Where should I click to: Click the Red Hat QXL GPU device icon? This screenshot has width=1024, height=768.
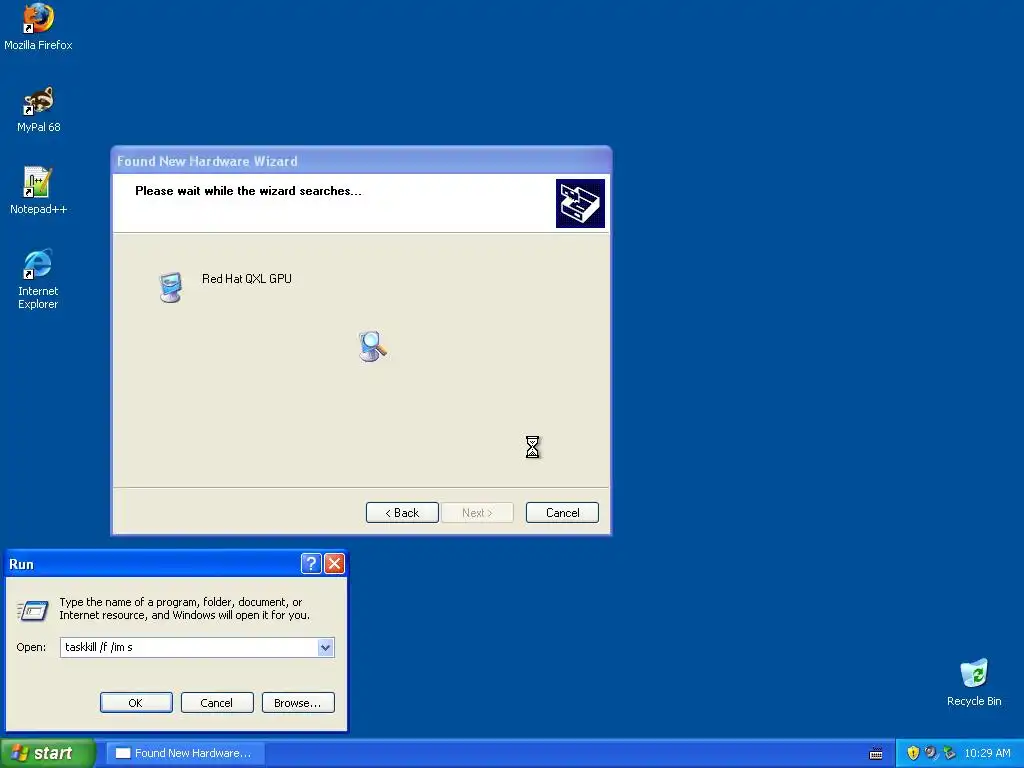click(170, 287)
